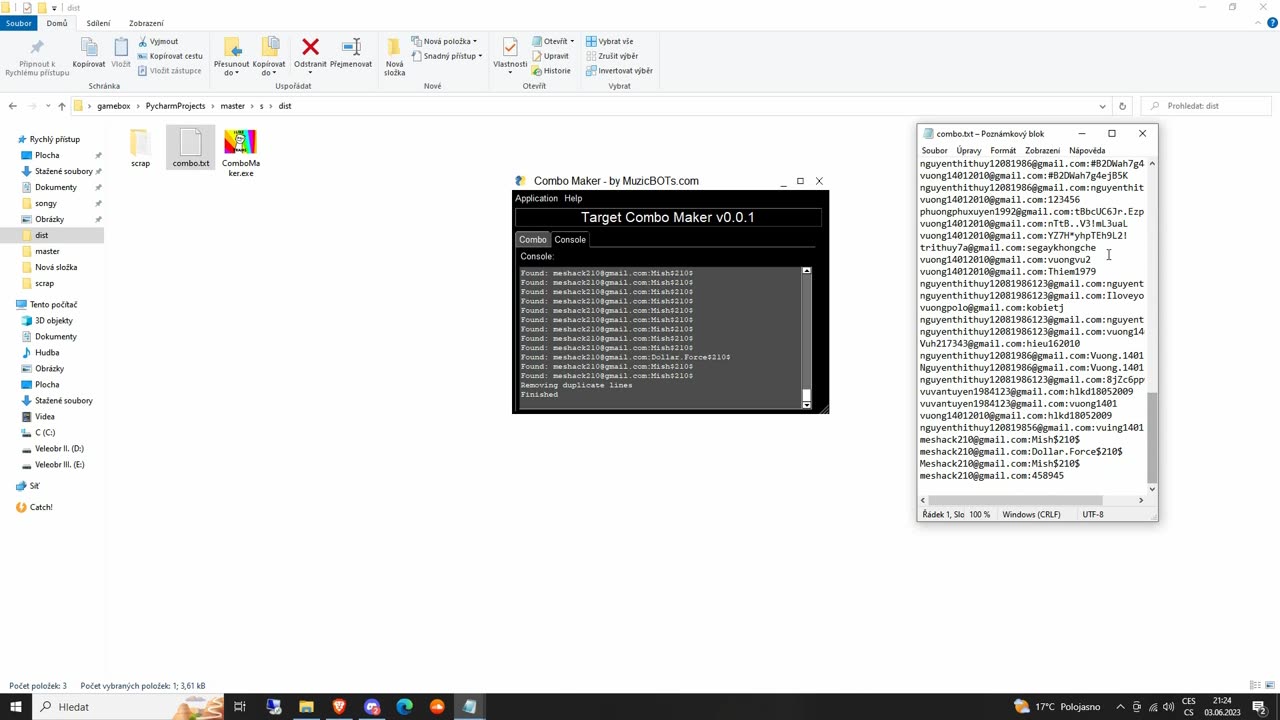Open the Copy to (Kopírovat do) dropdown
1280x720 pixels.
[x=269, y=57]
